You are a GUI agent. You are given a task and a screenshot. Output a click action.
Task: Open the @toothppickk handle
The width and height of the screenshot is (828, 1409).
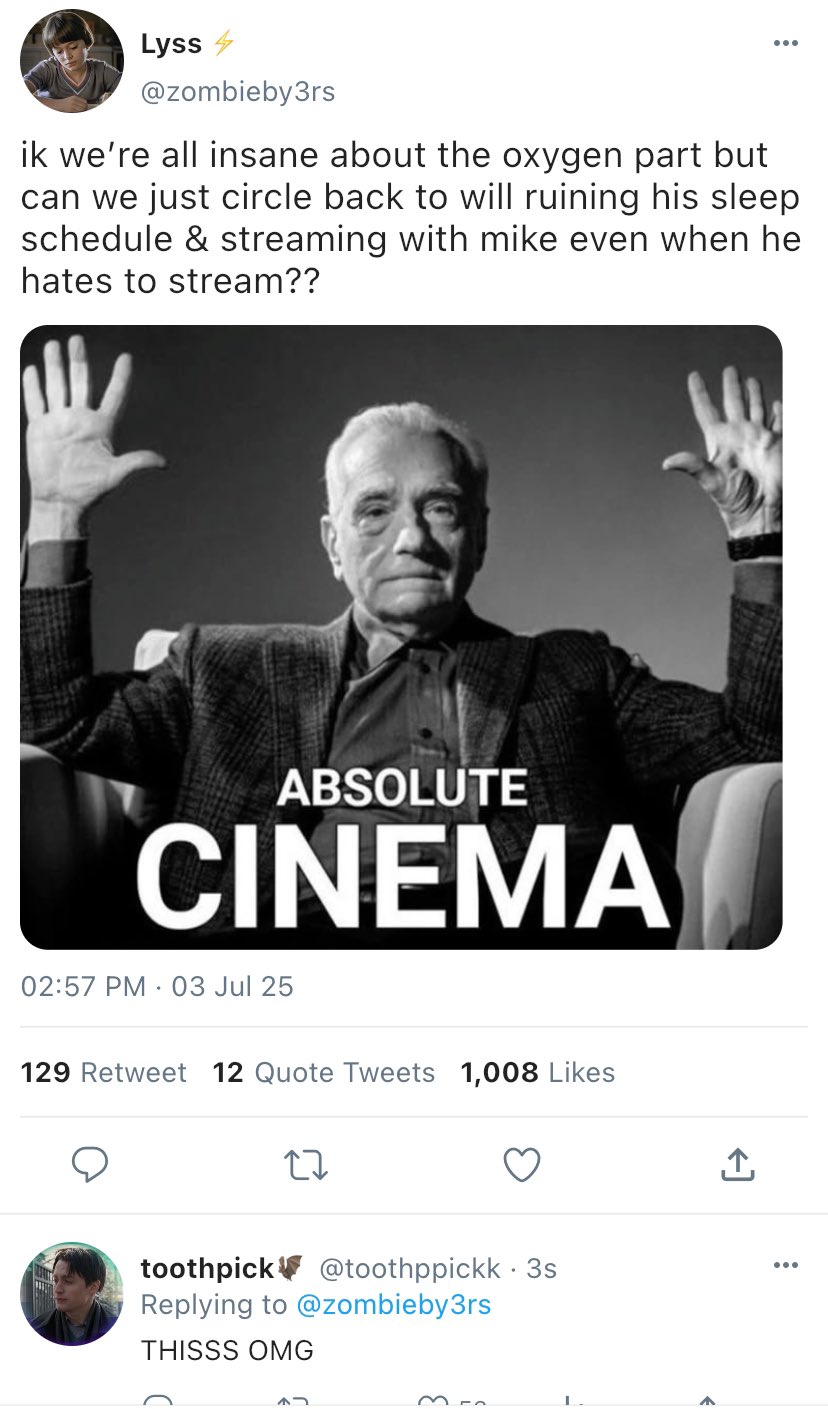pyautogui.click(x=409, y=1269)
